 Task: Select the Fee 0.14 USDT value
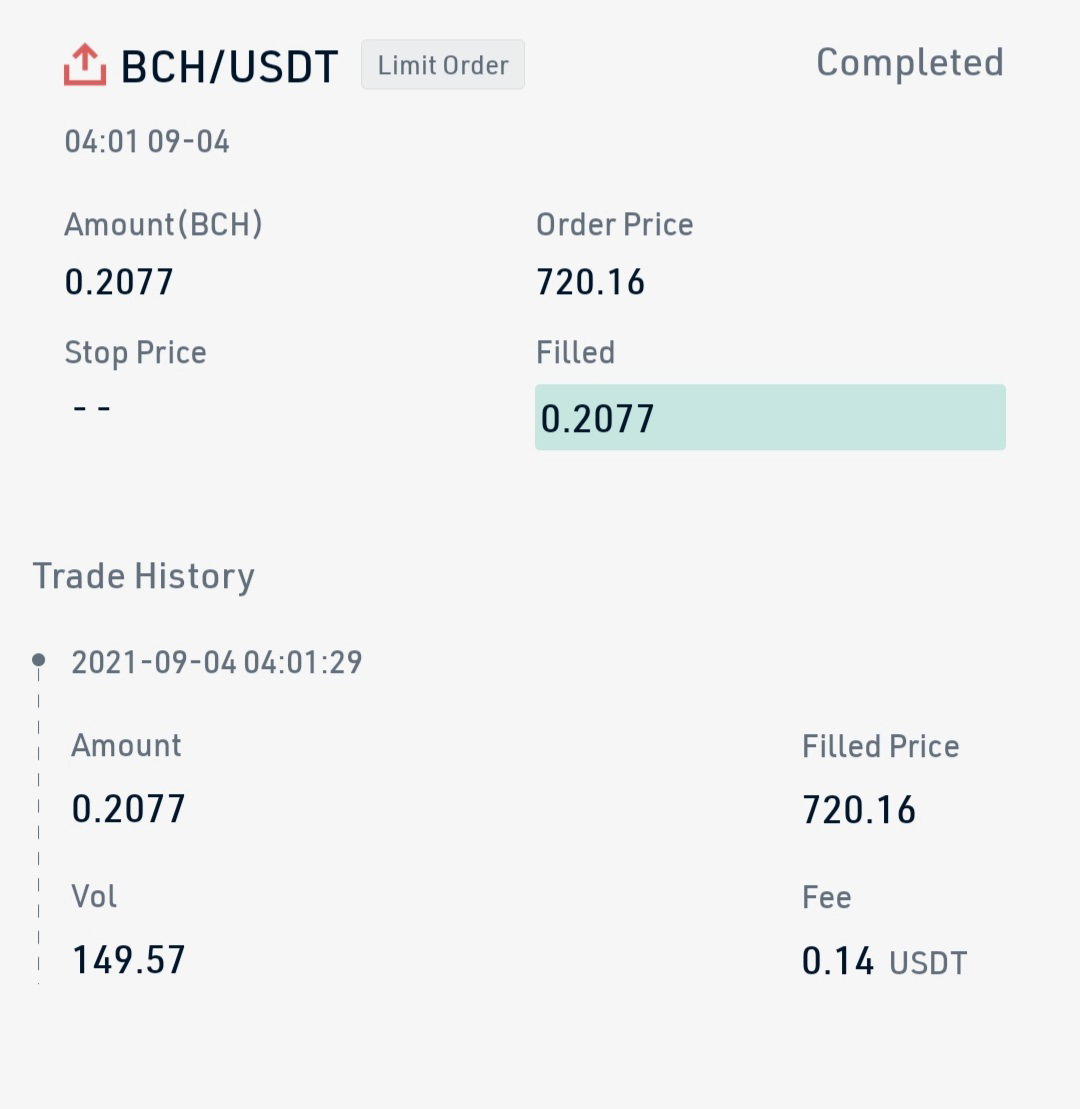(884, 961)
